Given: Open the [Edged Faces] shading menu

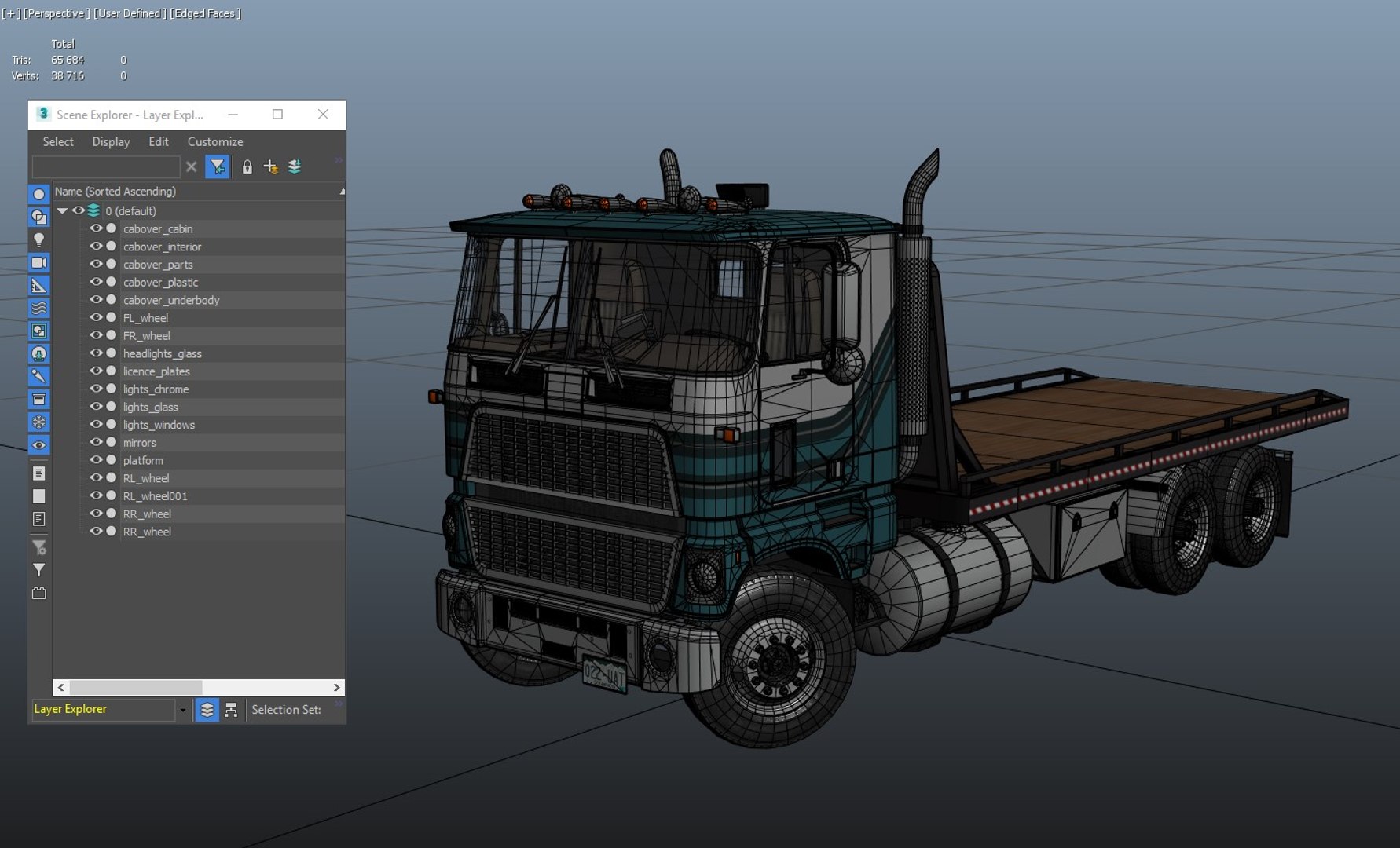Looking at the screenshot, I should (x=205, y=13).
